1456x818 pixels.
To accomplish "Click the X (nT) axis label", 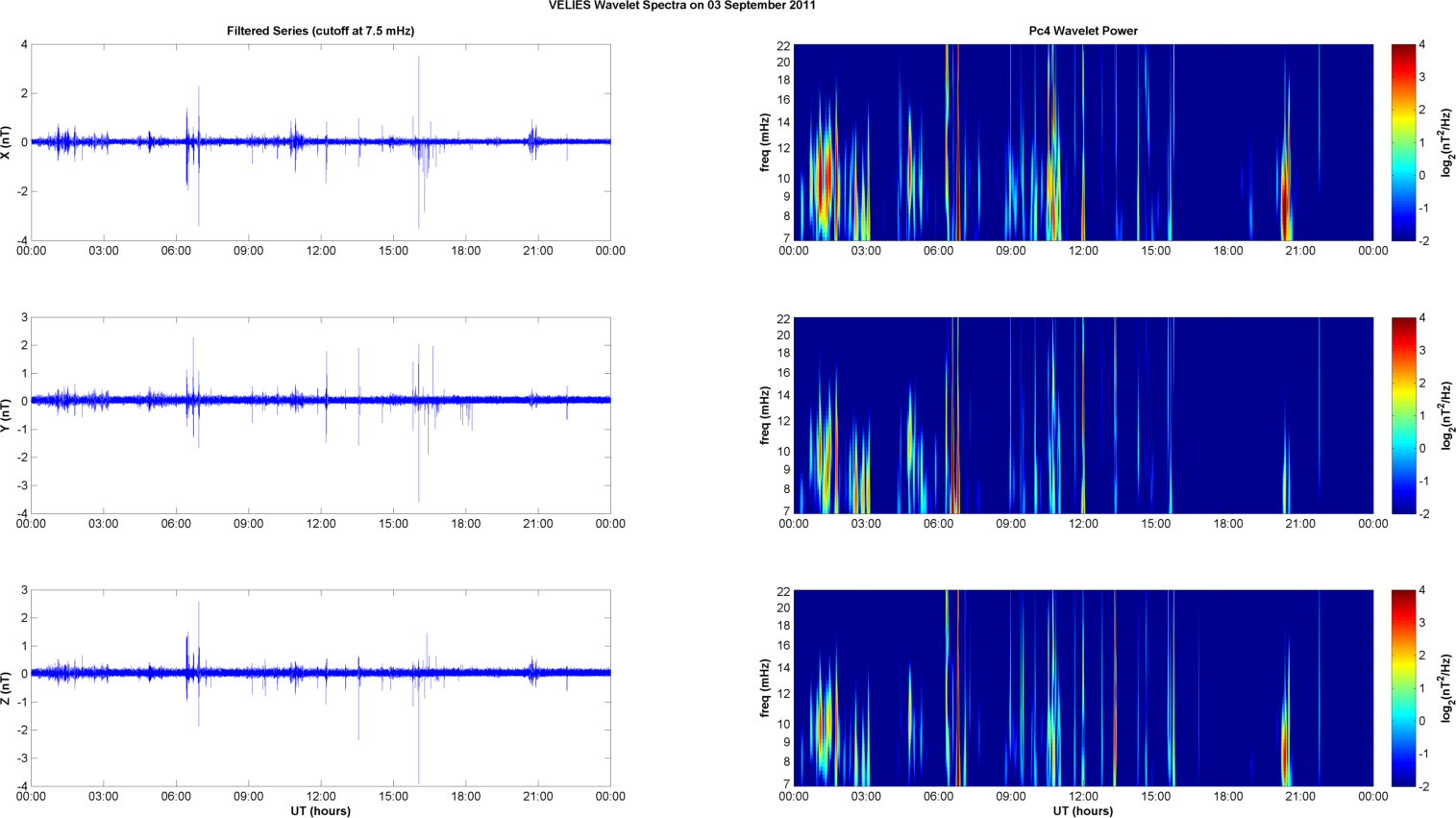I will click(x=7, y=142).
